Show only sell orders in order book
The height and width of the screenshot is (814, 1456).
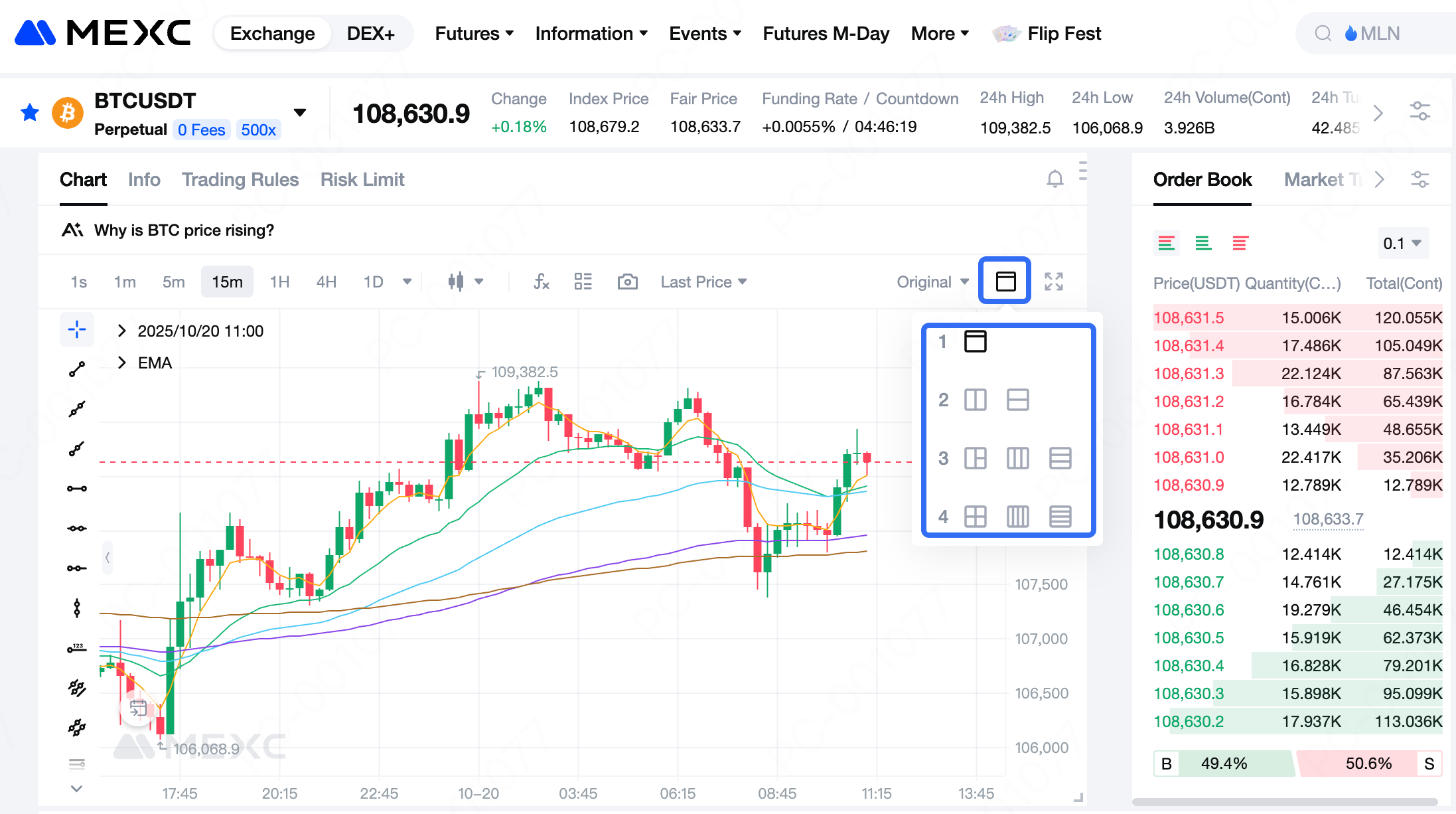(1240, 244)
